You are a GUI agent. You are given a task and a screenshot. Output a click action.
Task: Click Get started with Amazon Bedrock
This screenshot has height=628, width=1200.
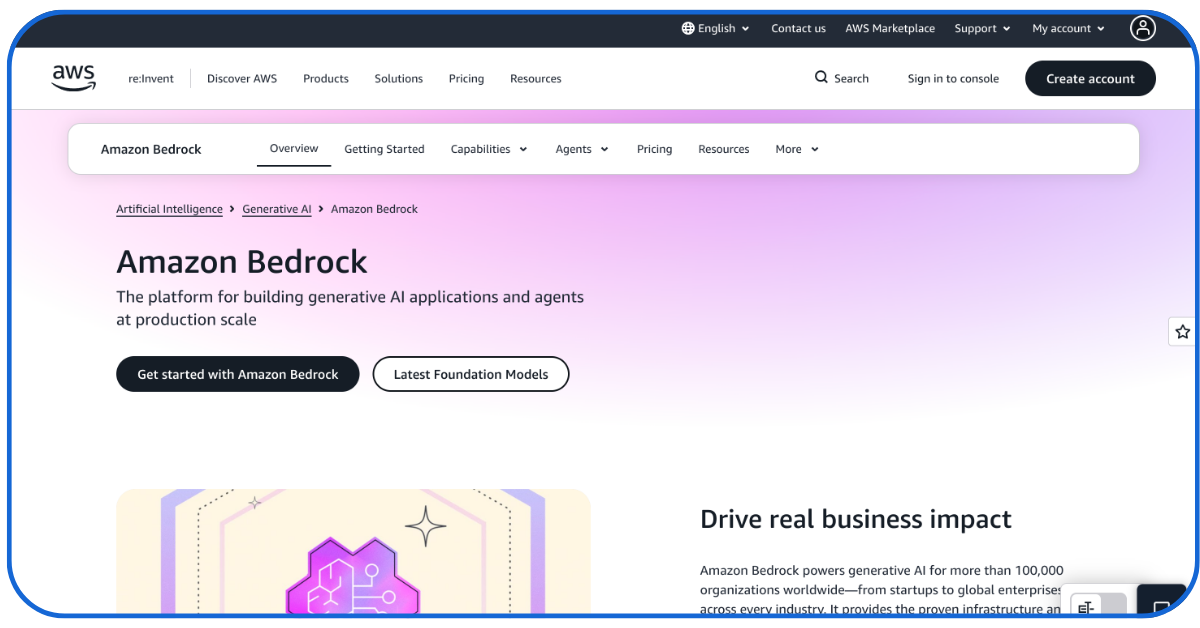click(238, 374)
